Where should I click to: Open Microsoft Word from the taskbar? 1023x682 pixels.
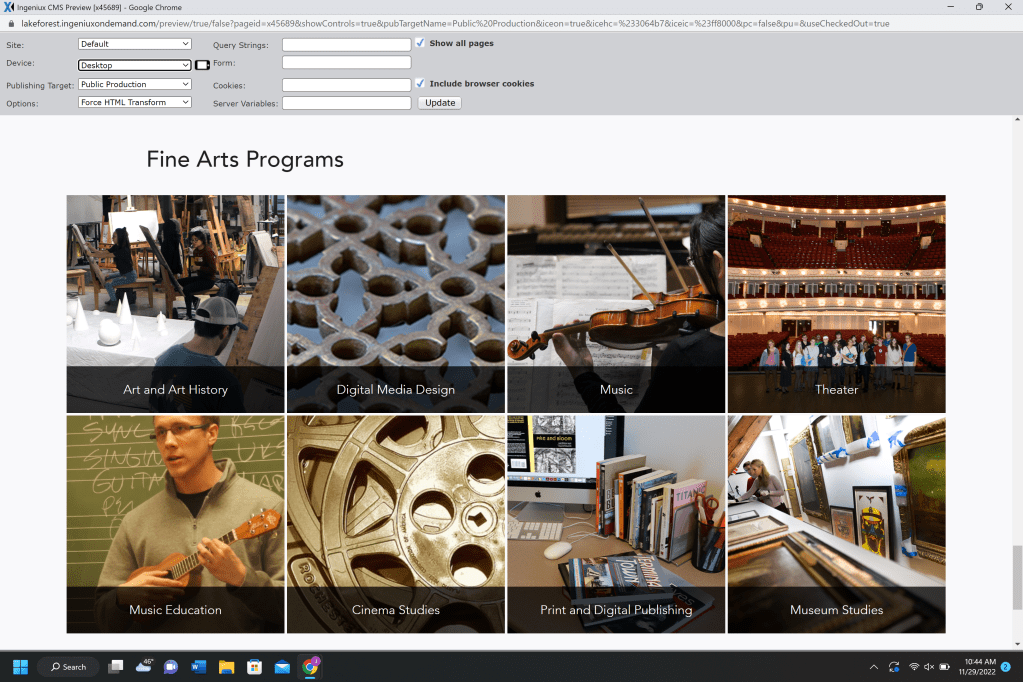[198, 667]
